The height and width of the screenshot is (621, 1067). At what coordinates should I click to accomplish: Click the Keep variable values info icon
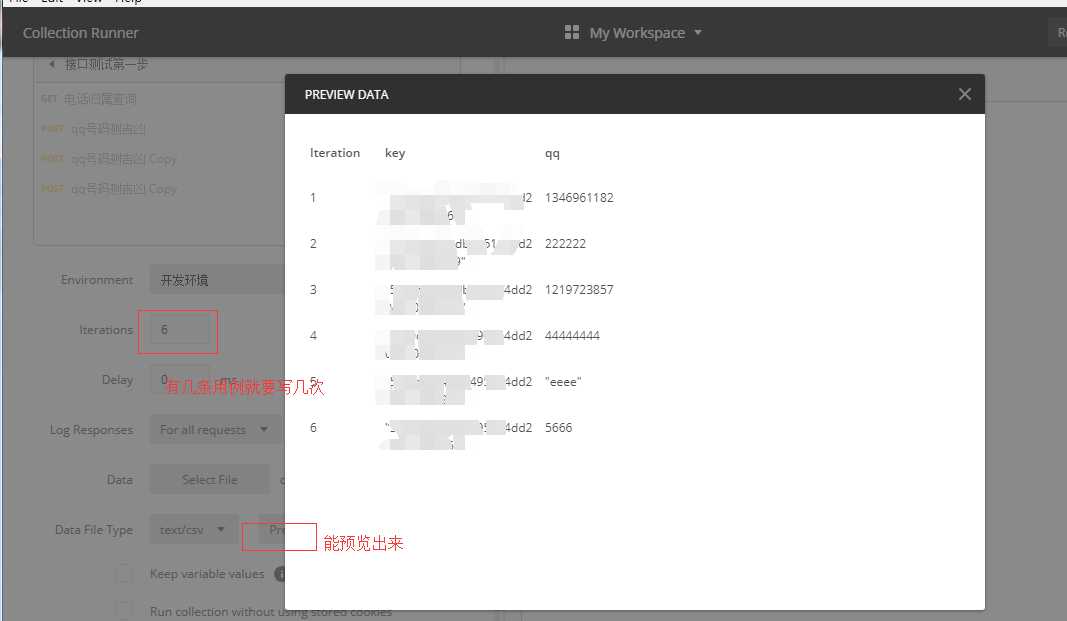(x=280, y=574)
